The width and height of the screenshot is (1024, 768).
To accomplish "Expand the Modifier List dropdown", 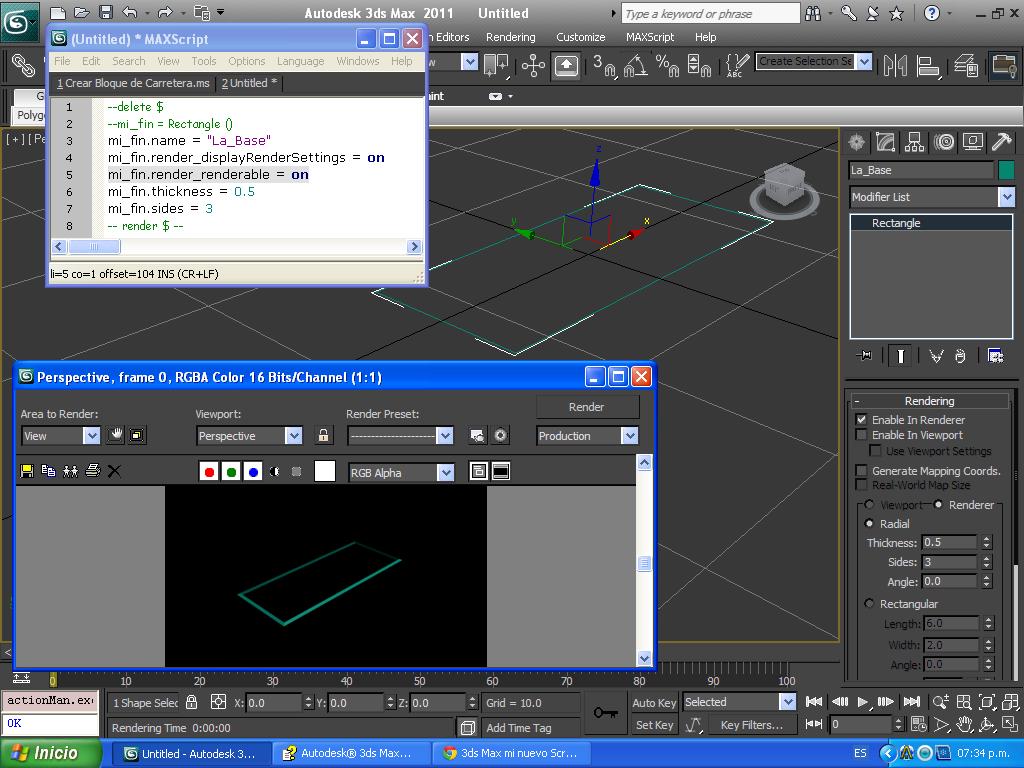I will click(x=1006, y=197).
